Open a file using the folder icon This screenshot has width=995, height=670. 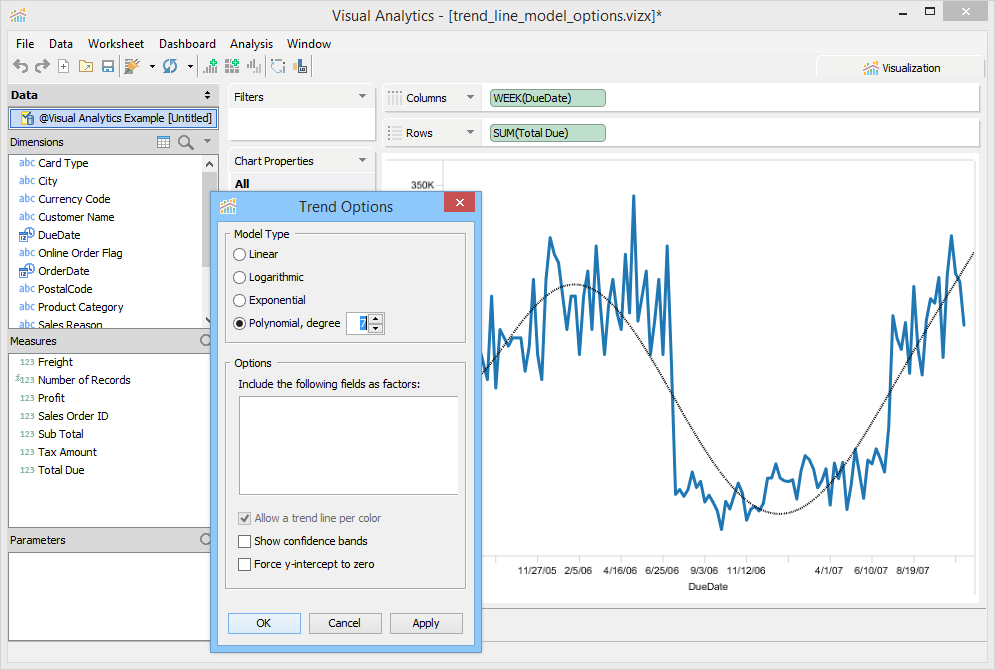(x=86, y=66)
